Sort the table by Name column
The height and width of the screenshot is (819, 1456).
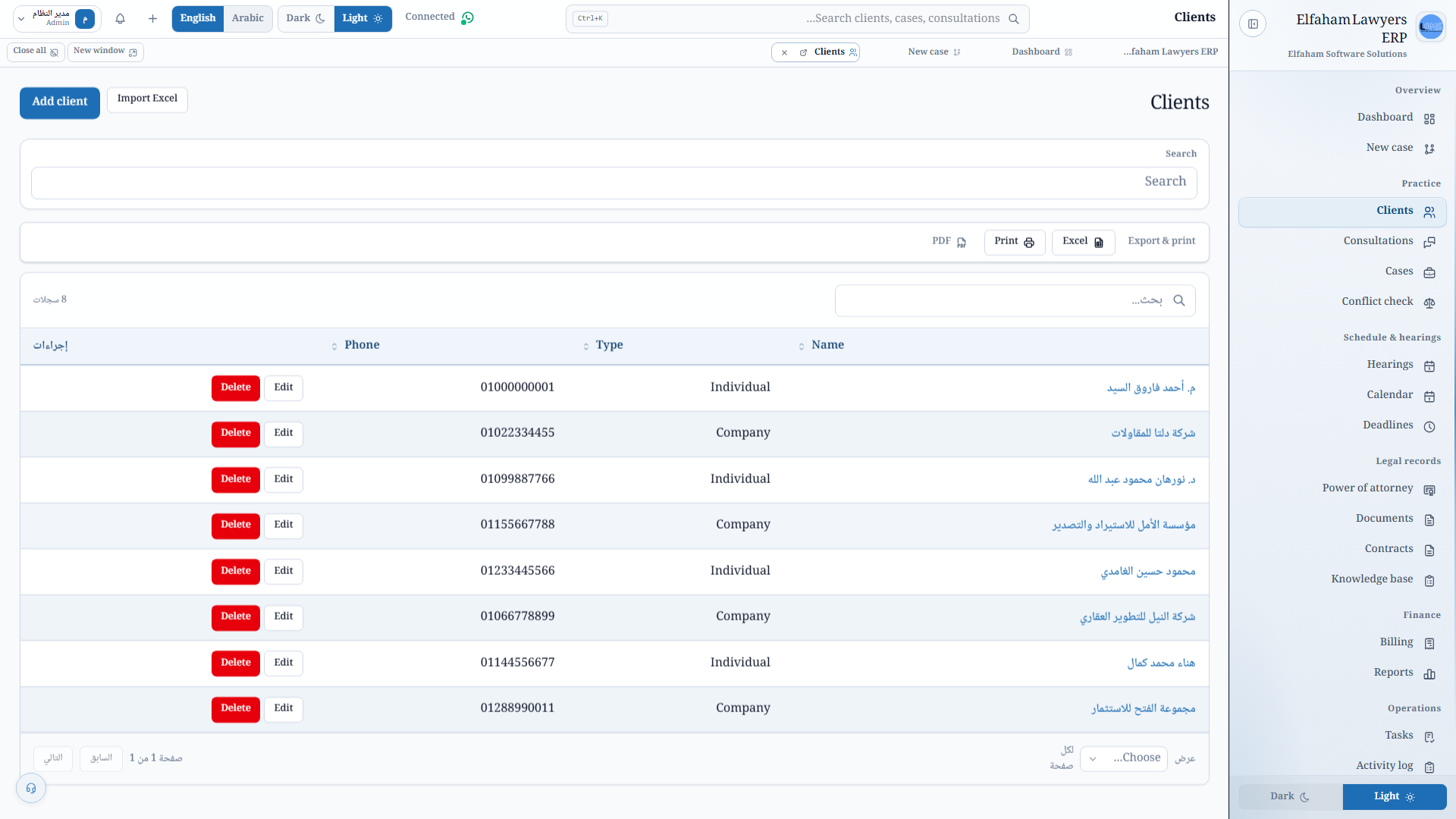point(821,346)
